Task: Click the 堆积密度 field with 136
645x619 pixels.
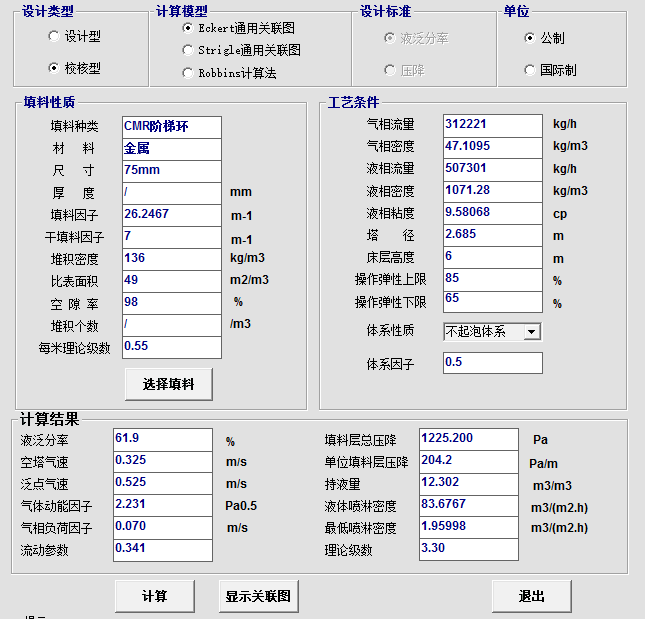Action: (172, 259)
